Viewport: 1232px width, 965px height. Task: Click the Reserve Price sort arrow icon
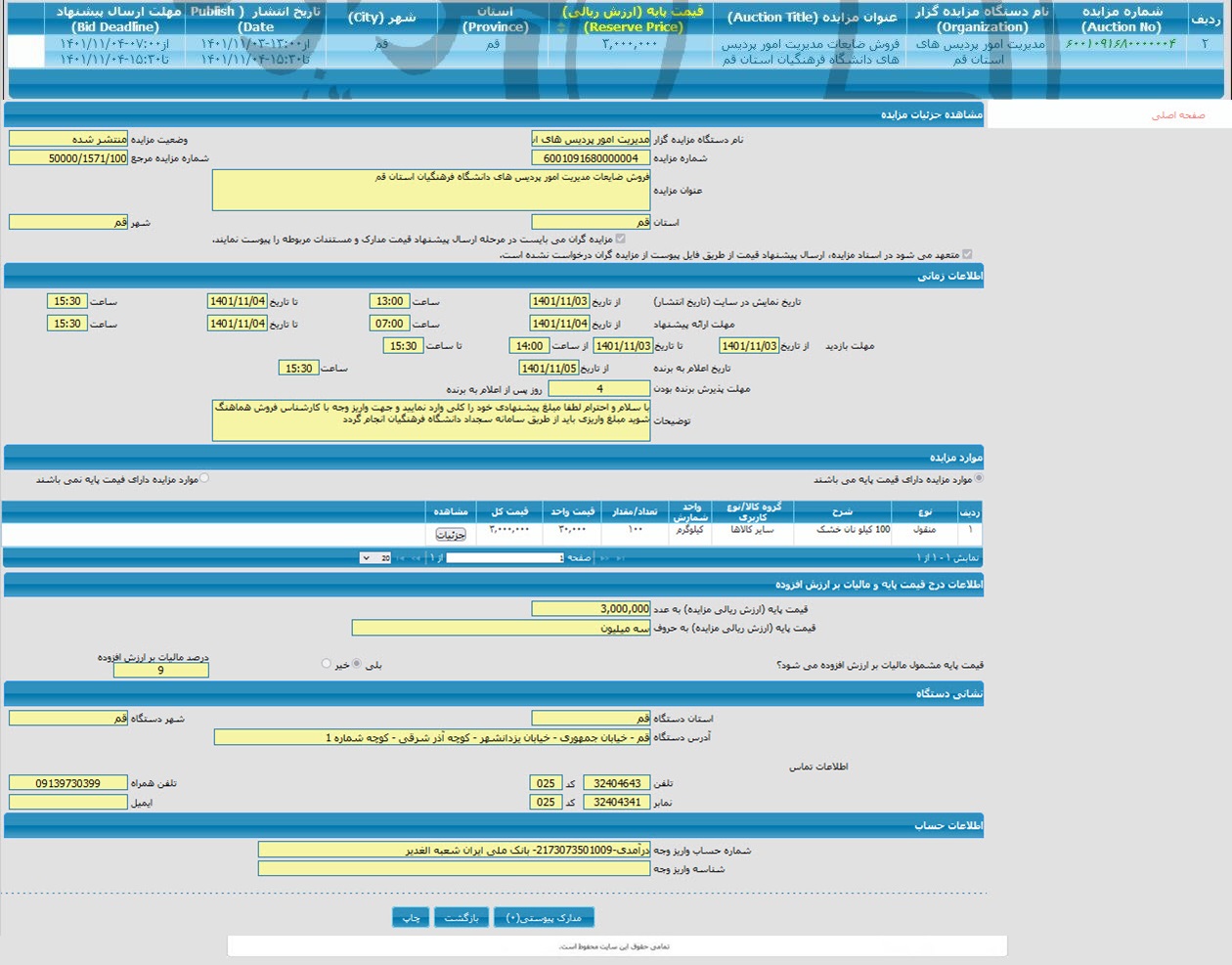click(560, 28)
